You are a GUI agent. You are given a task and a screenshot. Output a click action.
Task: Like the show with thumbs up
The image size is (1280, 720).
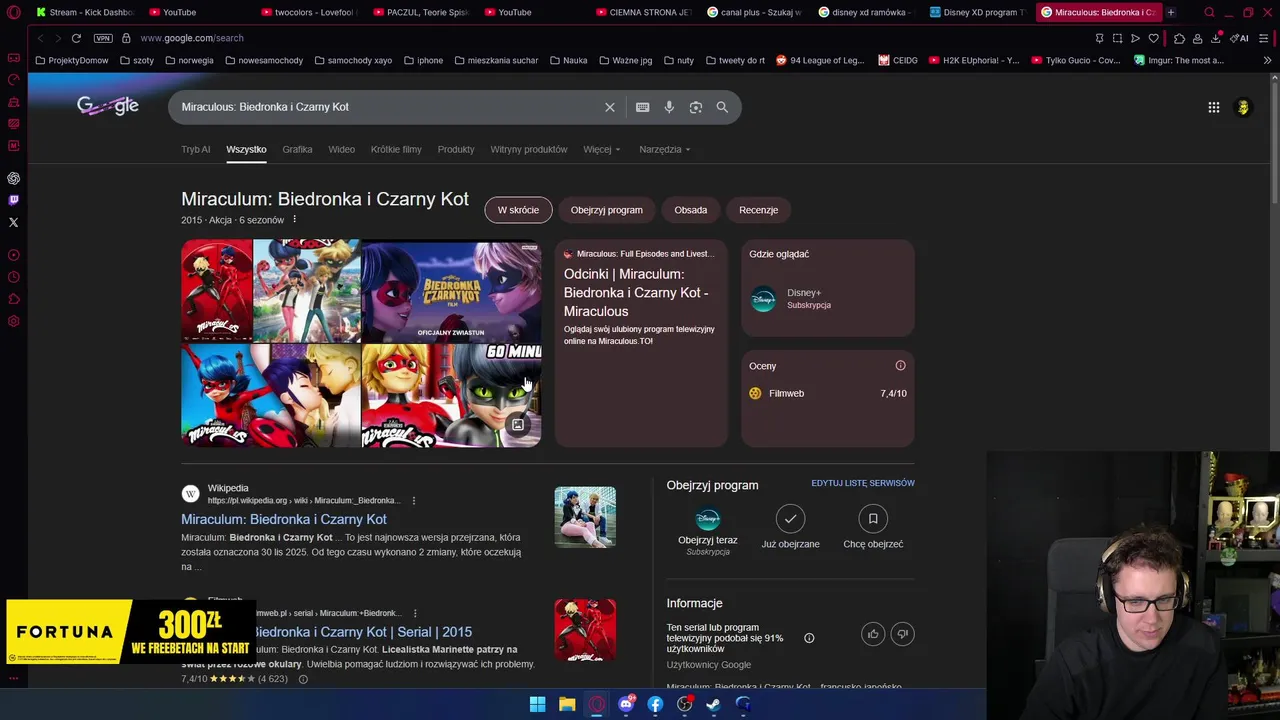[873, 634]
